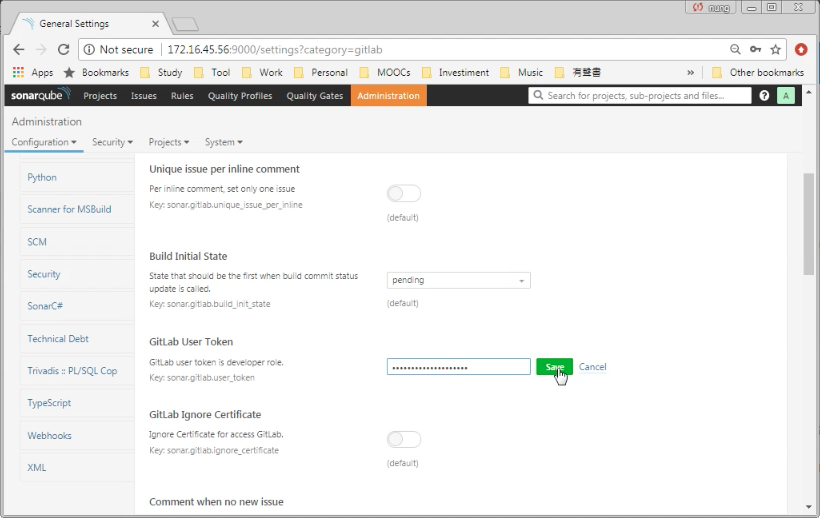Bookmark this page with the star icon
Screen dimensions: 820x518
[x=776, y=50]
